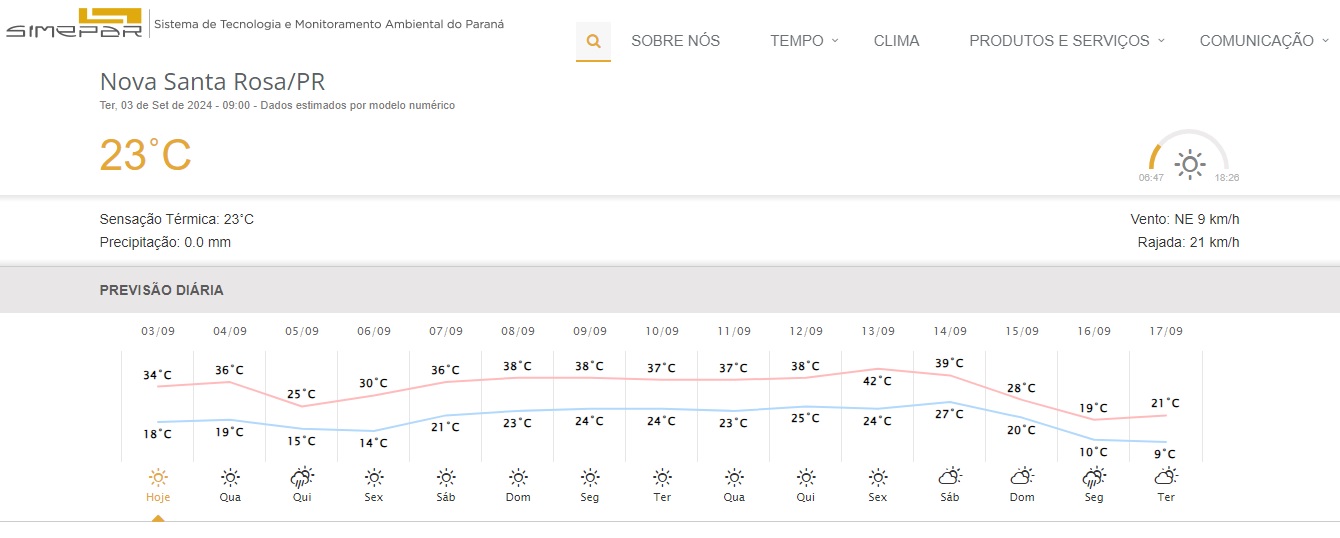Viewport: 1340px width, 538px height.
Task: Click the 10/09 date column header
Action: 661,332
